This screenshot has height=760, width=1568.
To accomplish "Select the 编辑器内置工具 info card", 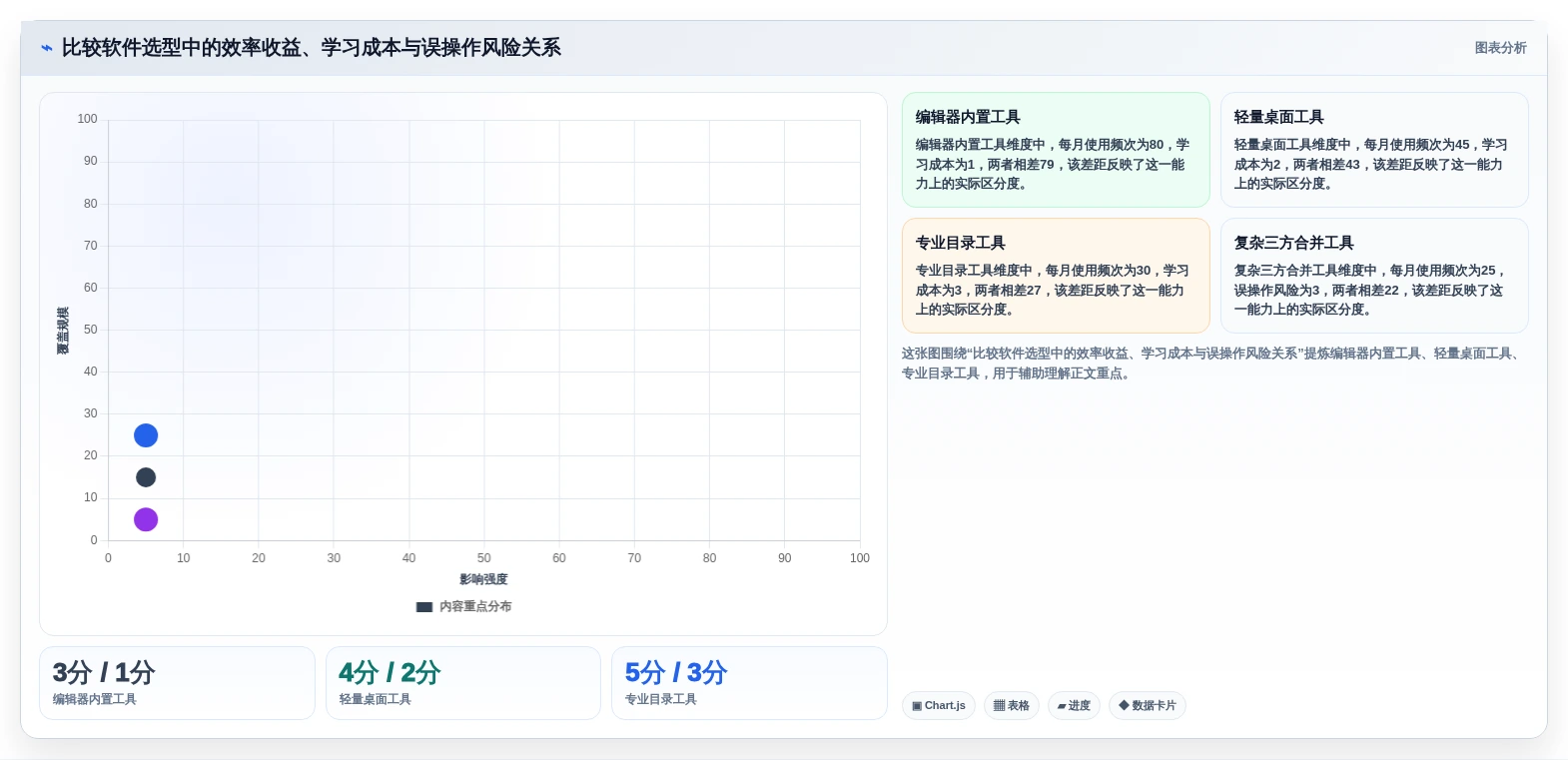I will tap(1056, 150).
